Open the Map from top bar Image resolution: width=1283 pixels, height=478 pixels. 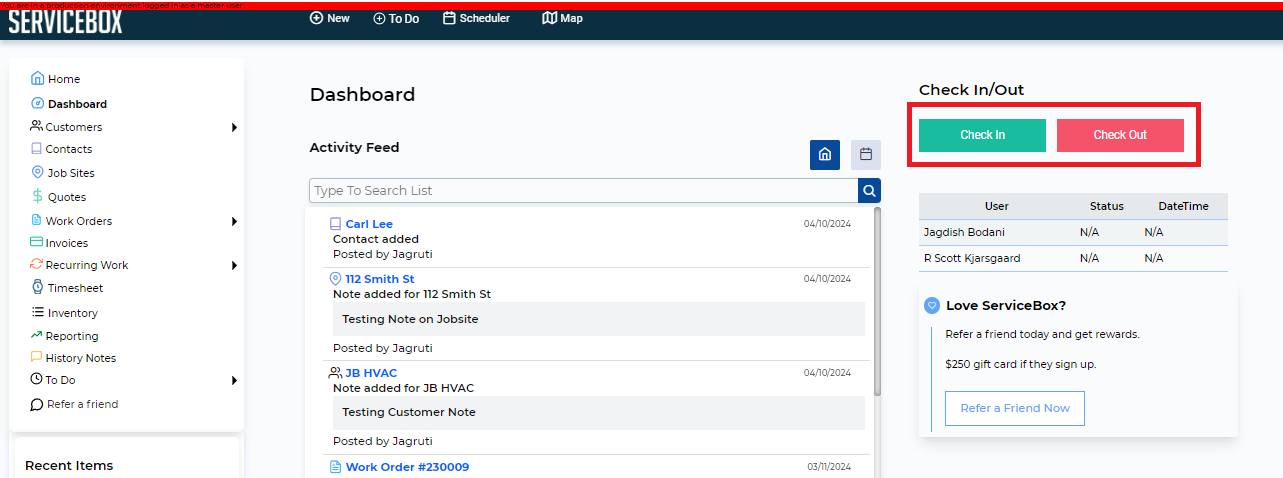click(x=563, y=18)
